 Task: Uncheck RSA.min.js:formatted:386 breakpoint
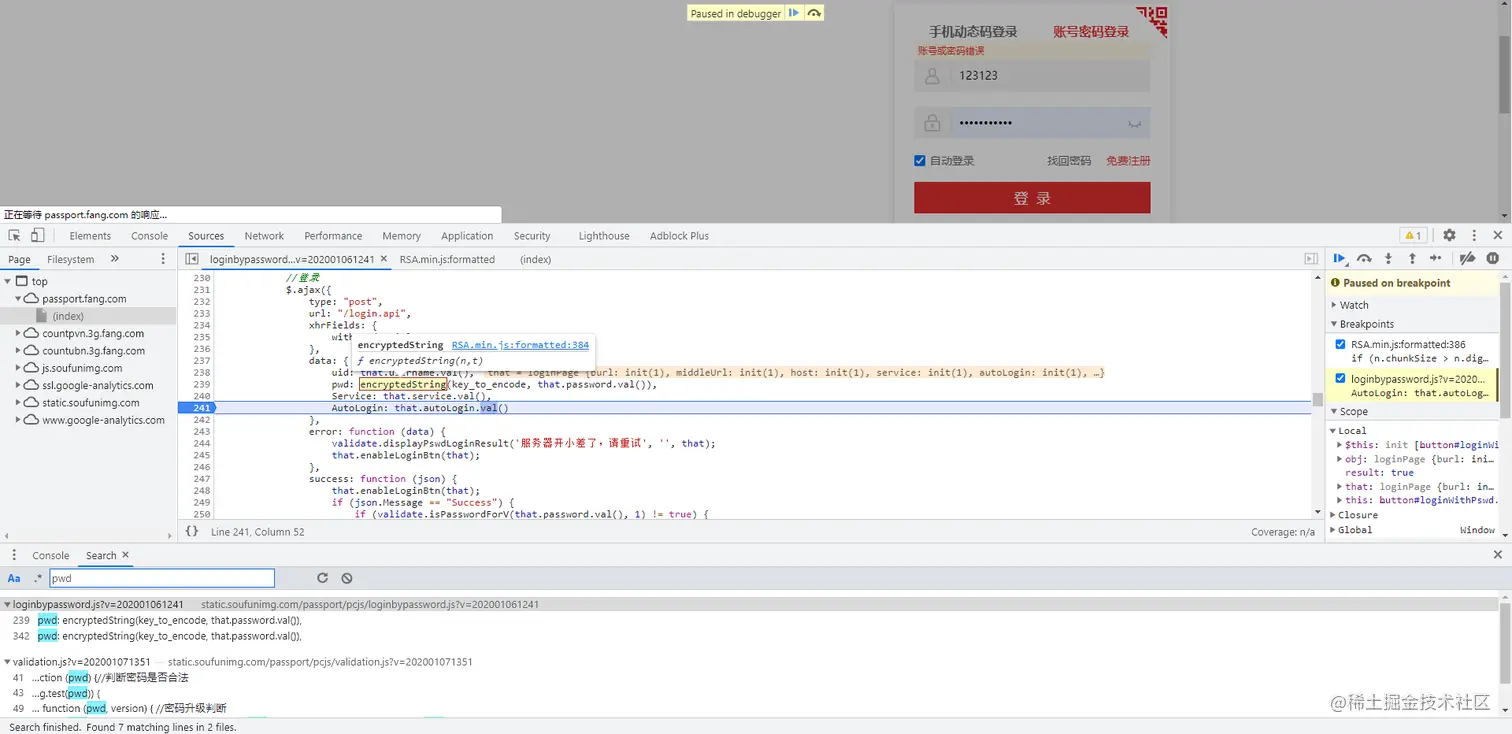click(1340, 344)
